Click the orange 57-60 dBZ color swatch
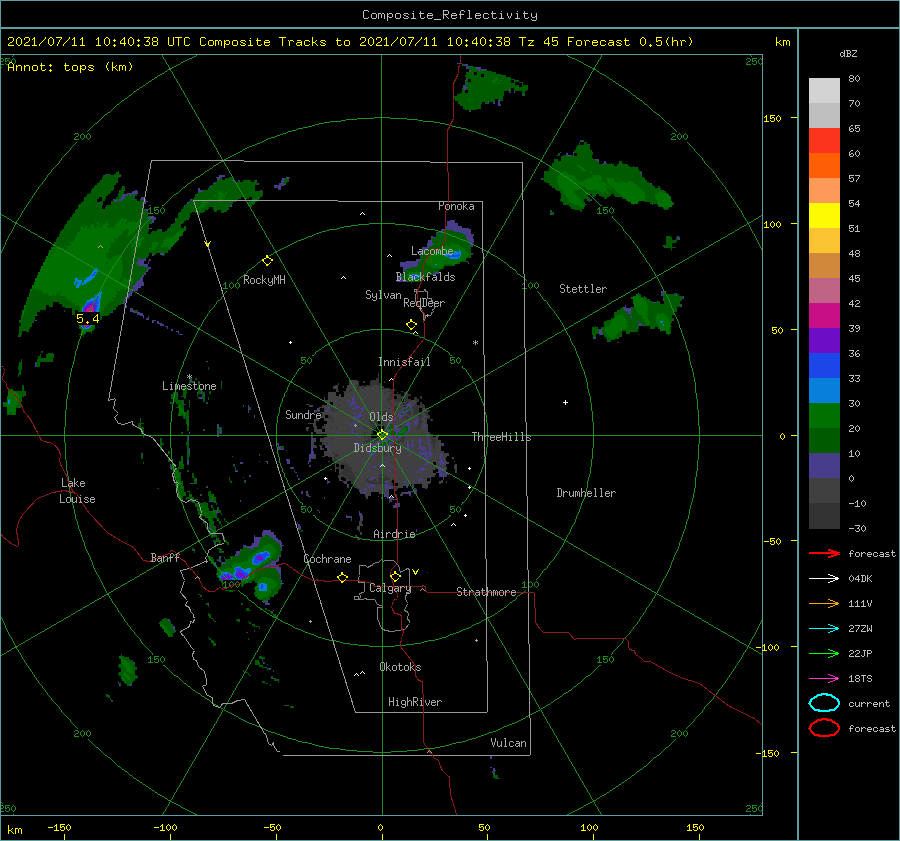The image size is (900, 841). [x=824, y=165]
